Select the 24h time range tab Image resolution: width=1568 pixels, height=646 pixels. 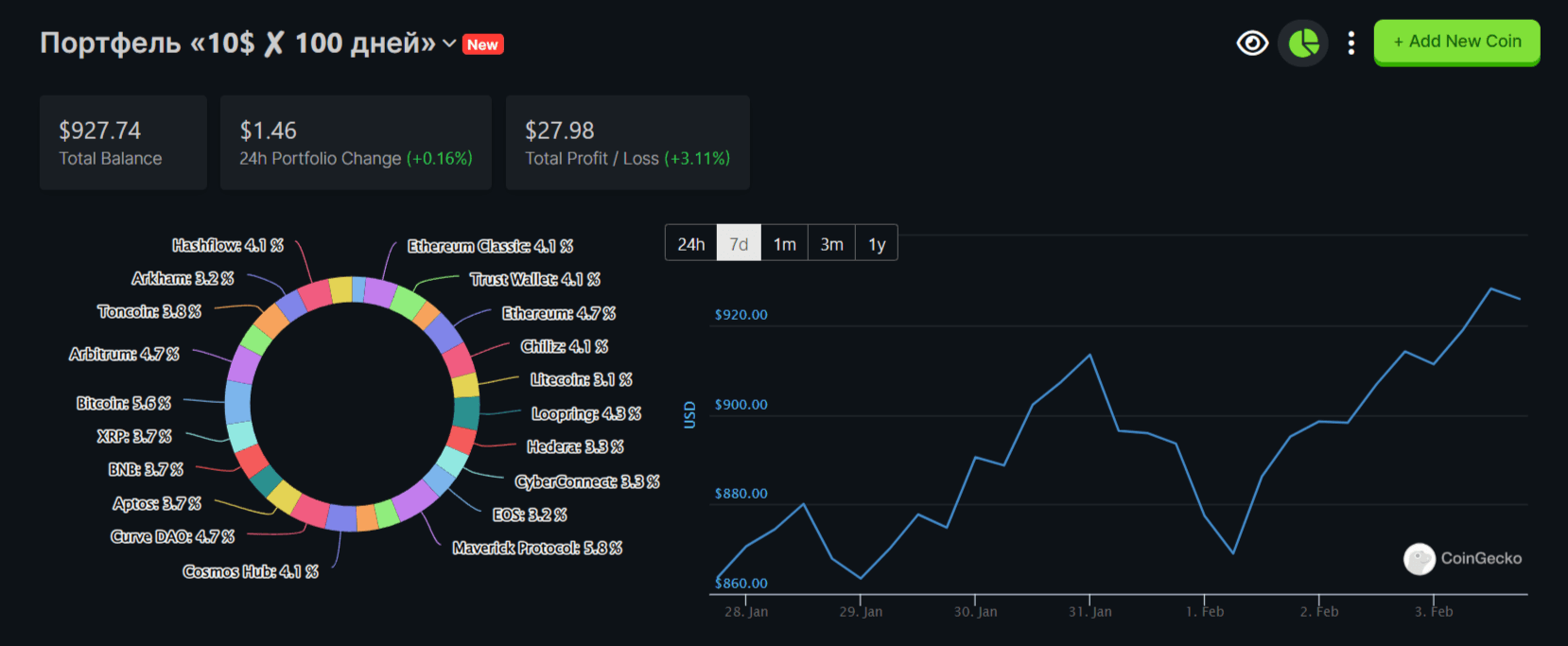(x=691, y=244)
